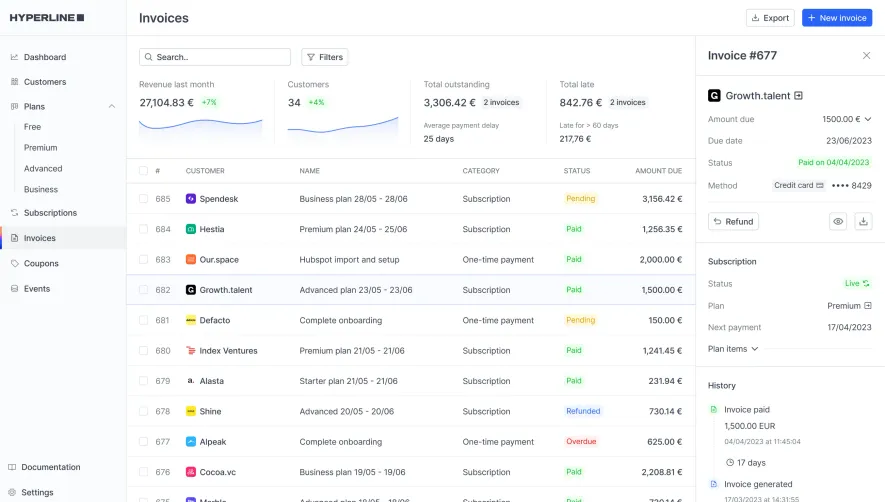885x502 pixels.
Task: Click the Overdue status for invoice 677
Action: pyautogui.click(x=581, y=442)
